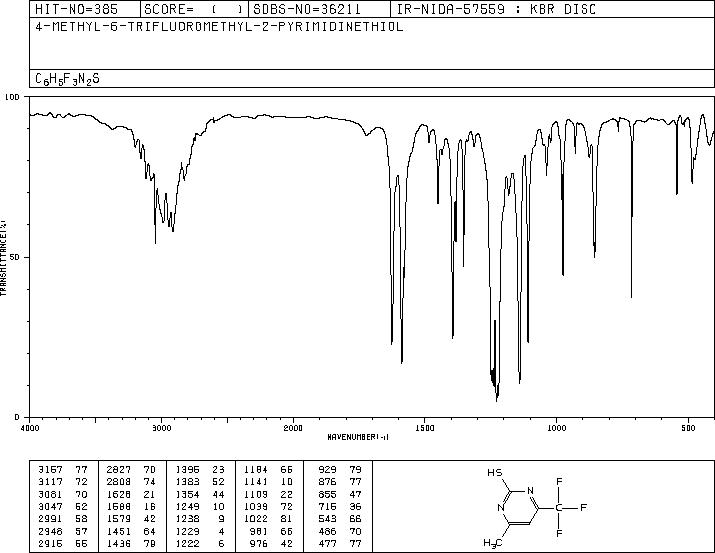Click the 3000 wavenumber axis label
Viewport: 715px width, 553px height.
pyautogui.click(x=161, y=426)
